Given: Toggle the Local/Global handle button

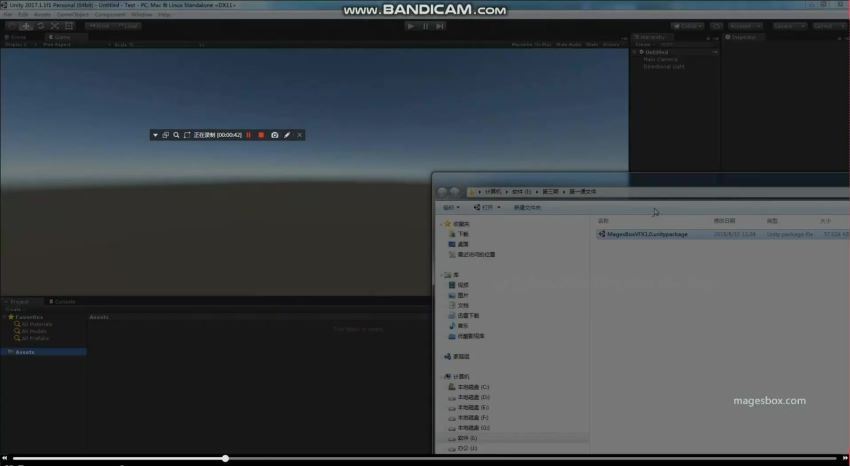Looking at the screenshot, I should tap(128, 26).
